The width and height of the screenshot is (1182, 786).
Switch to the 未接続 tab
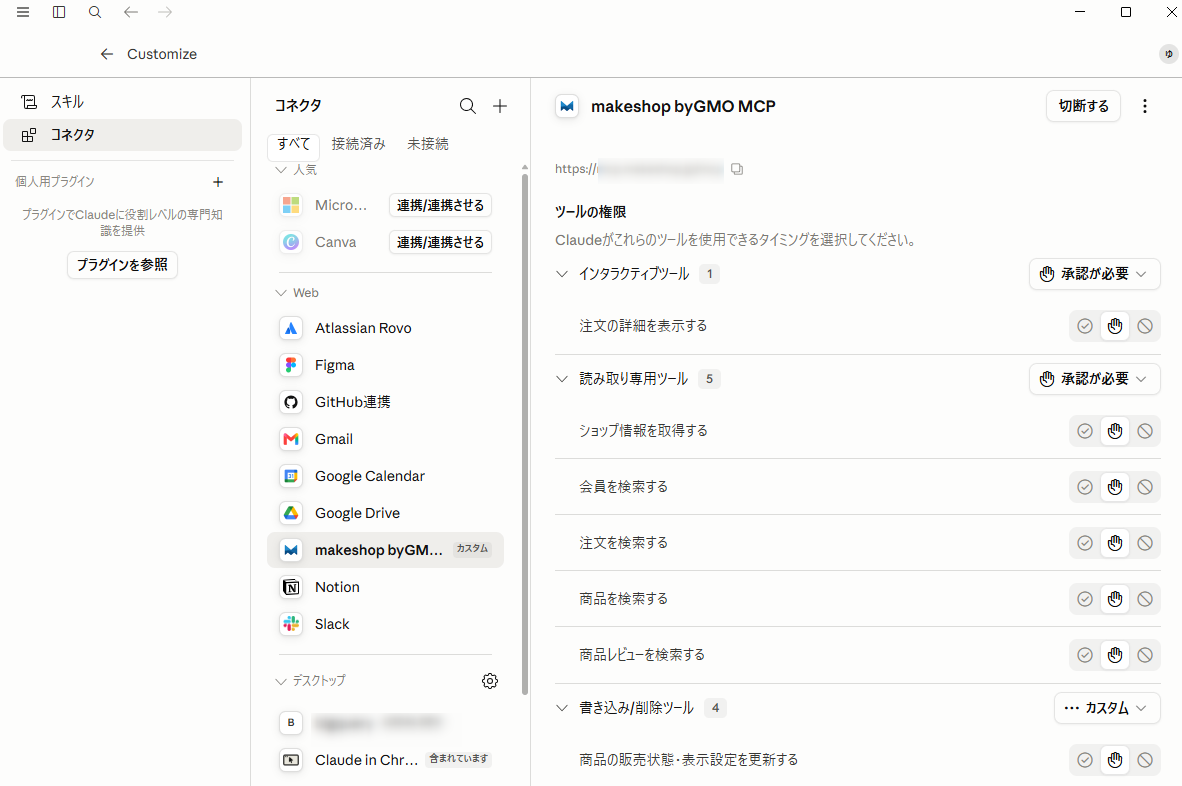(x=427, y=144)
